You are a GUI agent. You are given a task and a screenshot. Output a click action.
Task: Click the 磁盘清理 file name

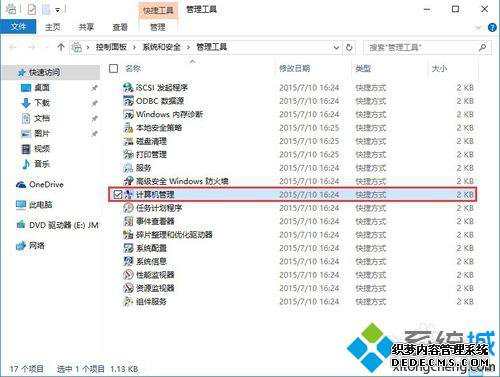coord(151,141)
